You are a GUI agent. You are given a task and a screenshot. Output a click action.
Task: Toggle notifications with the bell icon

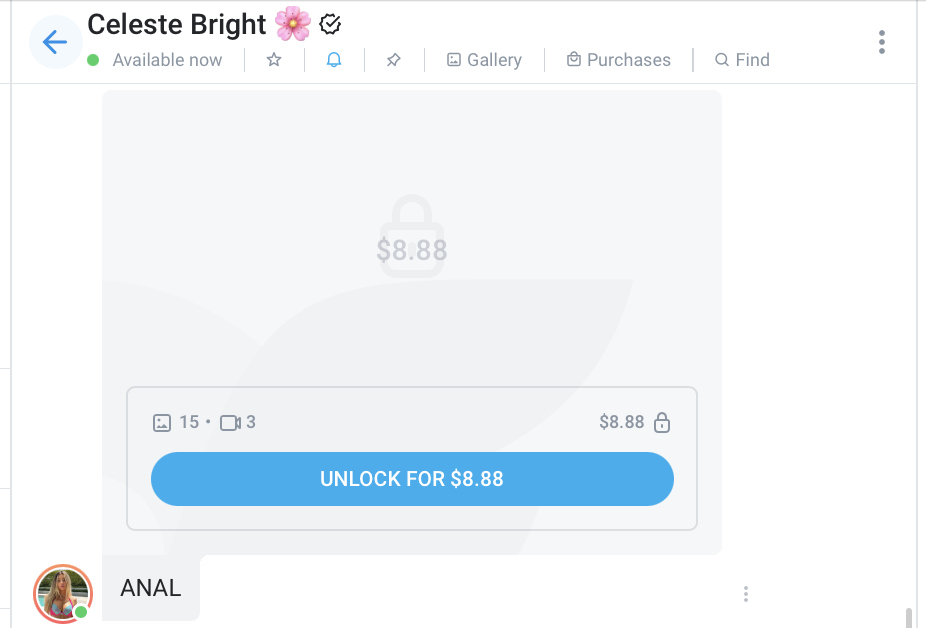(x=334, y=60)
